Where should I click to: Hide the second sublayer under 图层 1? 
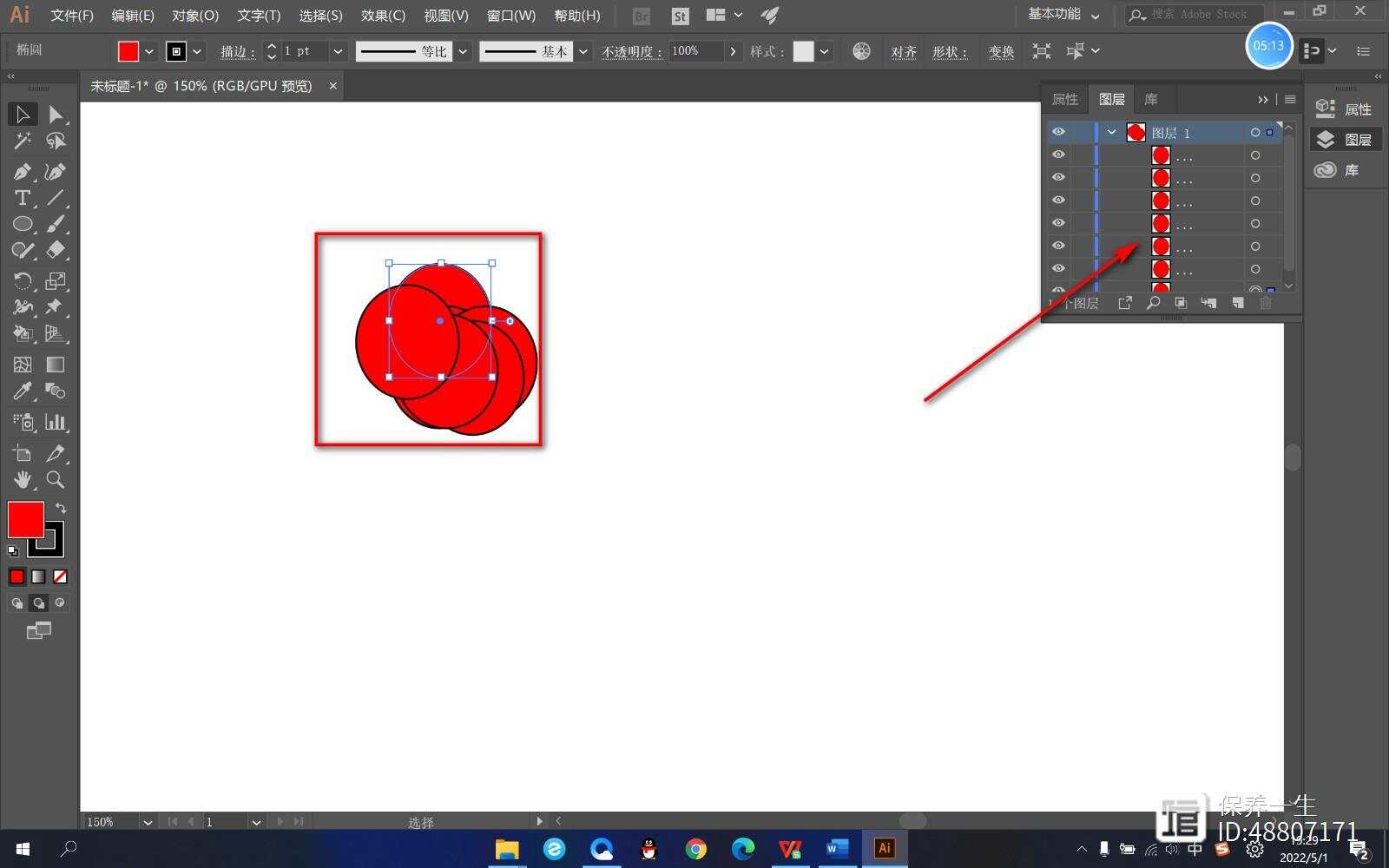(1058, 177)
